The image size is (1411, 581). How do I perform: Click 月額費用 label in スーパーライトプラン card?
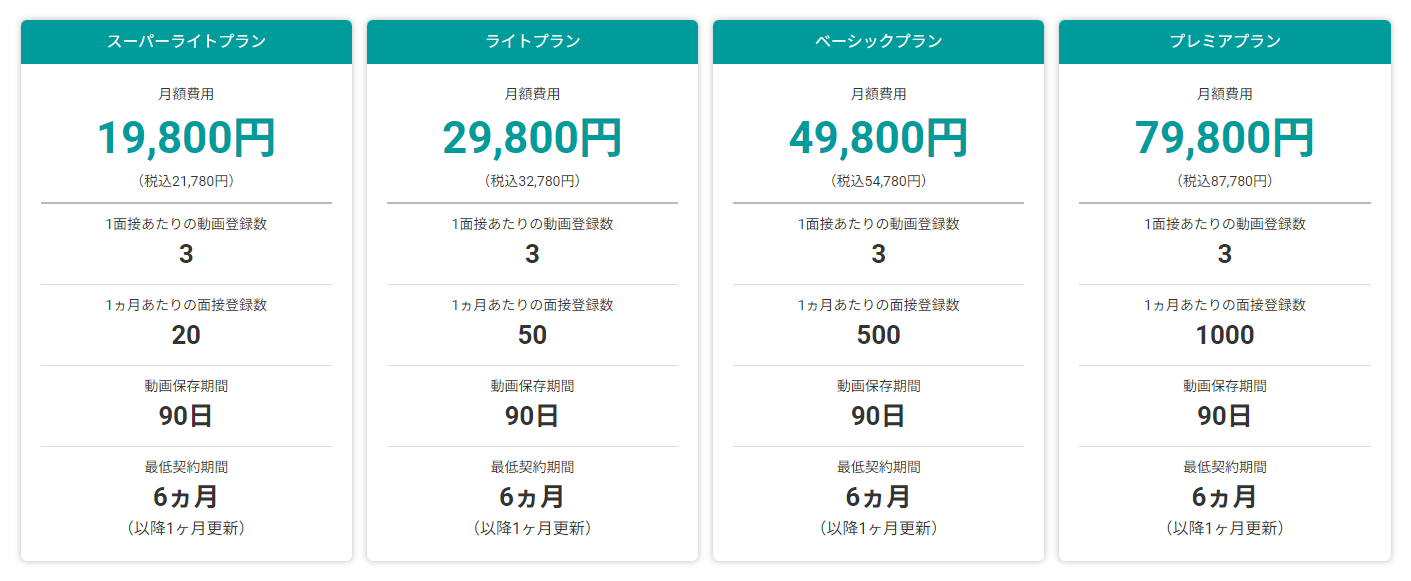tap(186, 94)
